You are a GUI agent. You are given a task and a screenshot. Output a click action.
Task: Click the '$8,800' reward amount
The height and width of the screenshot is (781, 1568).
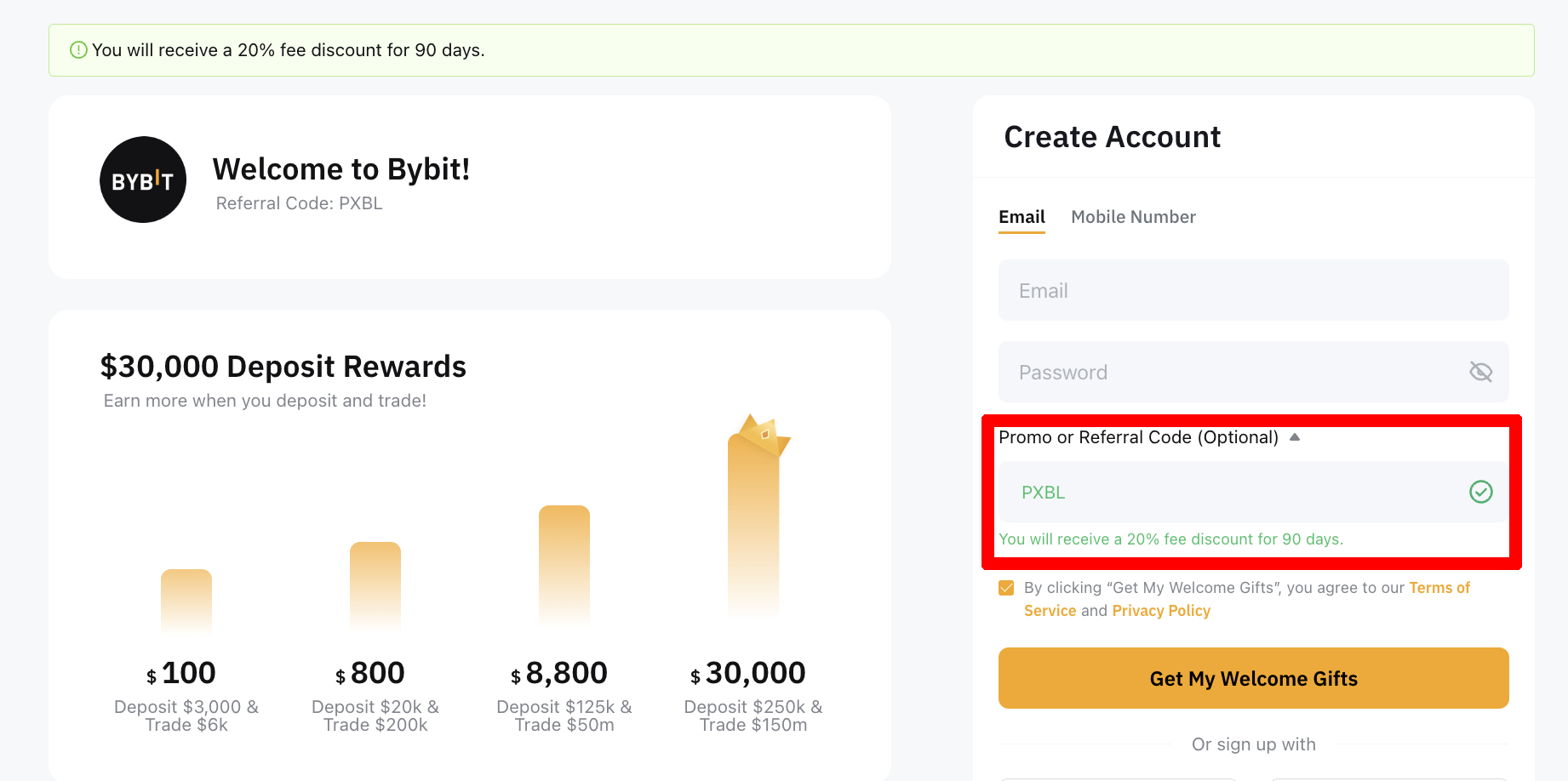(x=559, y=673)
